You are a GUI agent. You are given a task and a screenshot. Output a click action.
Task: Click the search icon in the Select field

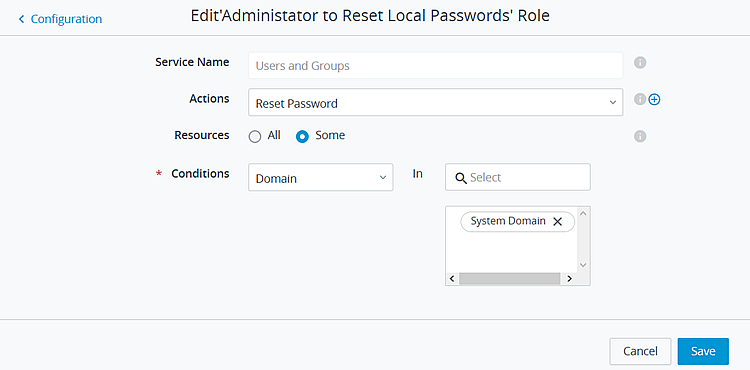[461, 178]
